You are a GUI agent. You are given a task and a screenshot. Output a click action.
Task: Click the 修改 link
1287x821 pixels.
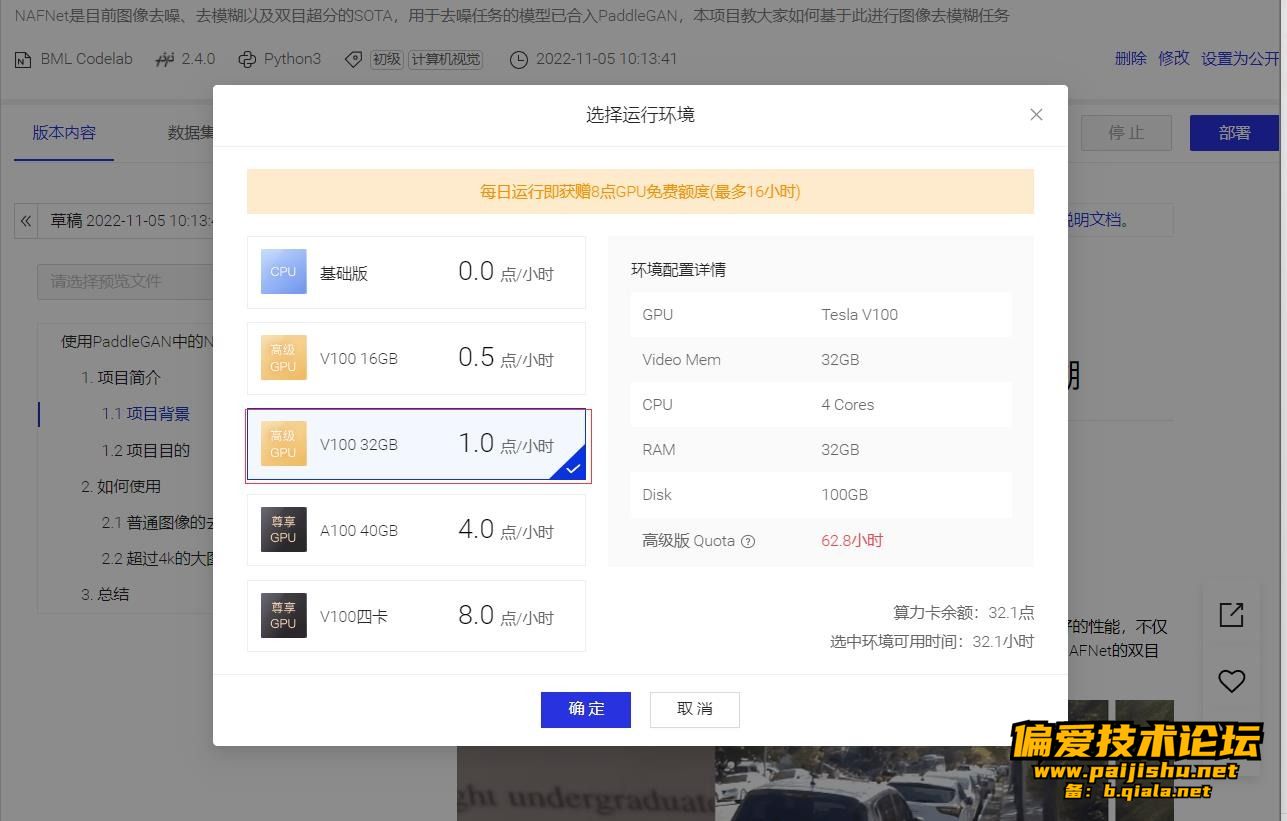(x=1174, y=59)
